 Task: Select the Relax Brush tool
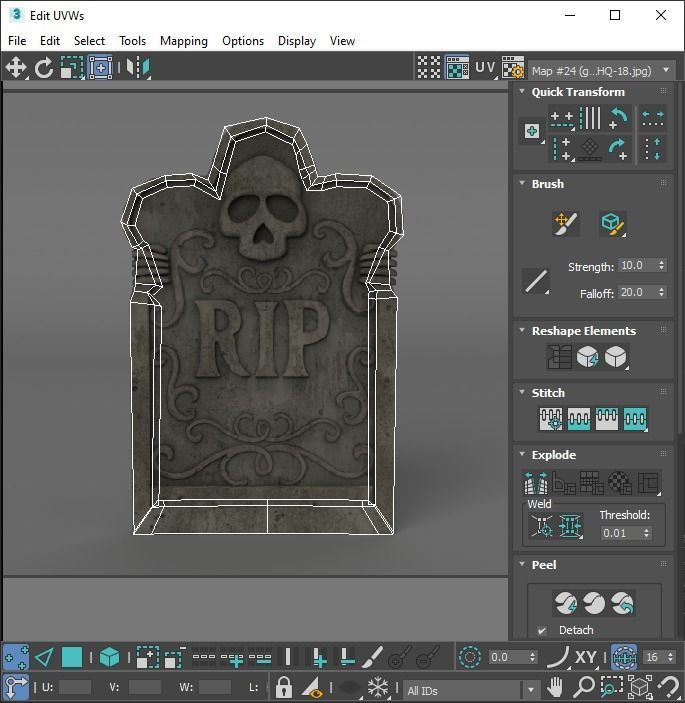612,224
